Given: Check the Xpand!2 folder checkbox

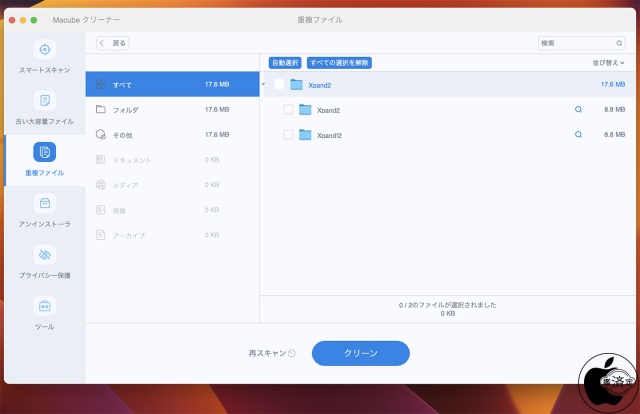Looking at the screenshot, I should tap(288, 134).
